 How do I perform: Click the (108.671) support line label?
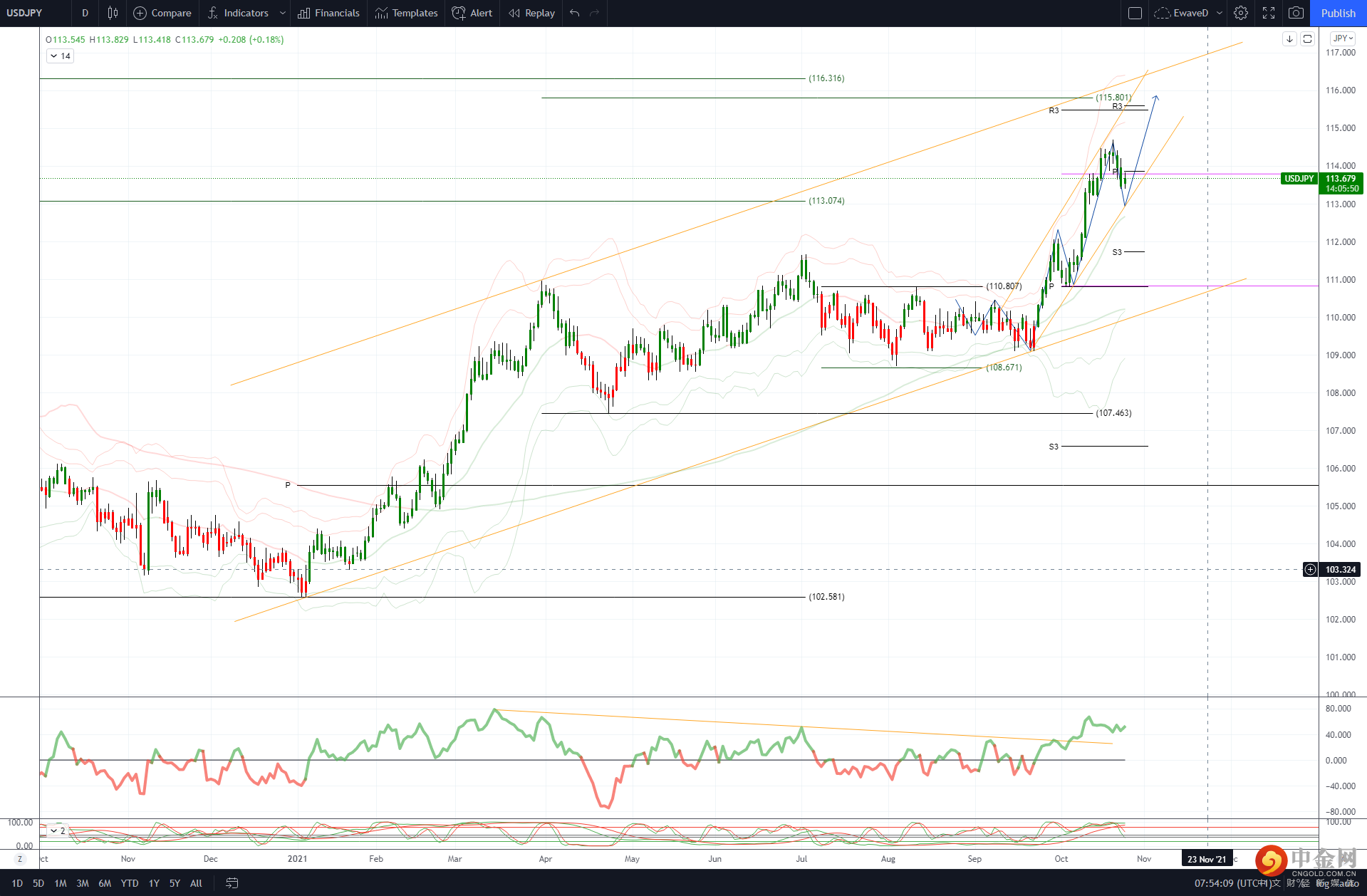tap(1004, 368)
